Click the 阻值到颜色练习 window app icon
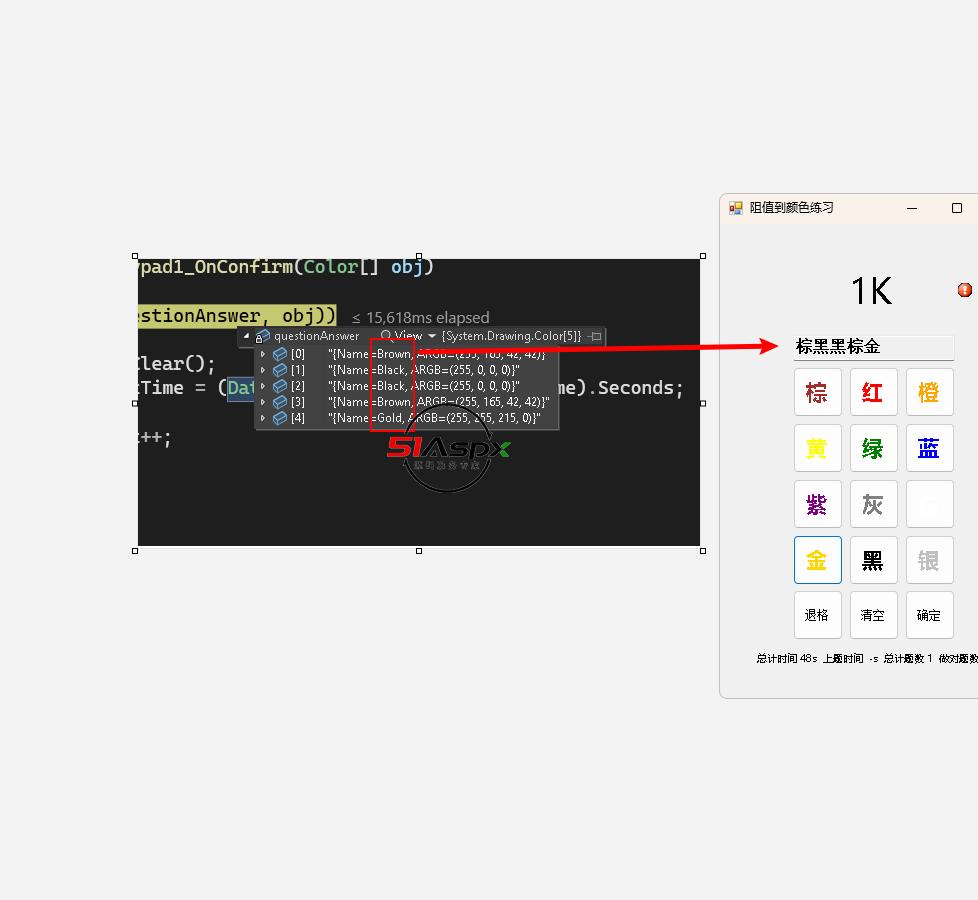 click(x=736, y=208)
